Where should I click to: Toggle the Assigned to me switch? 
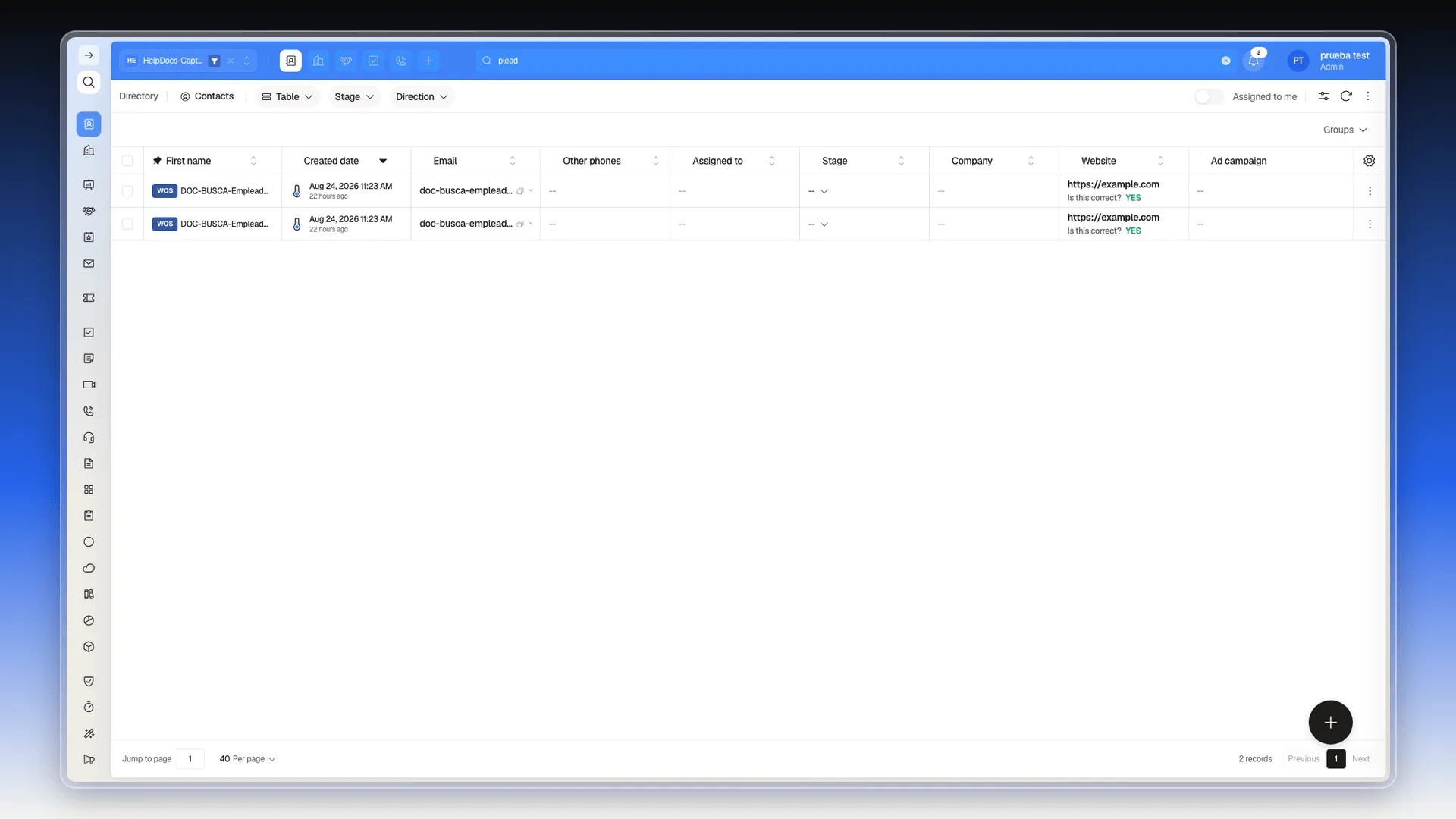[x=1208, y=97]
